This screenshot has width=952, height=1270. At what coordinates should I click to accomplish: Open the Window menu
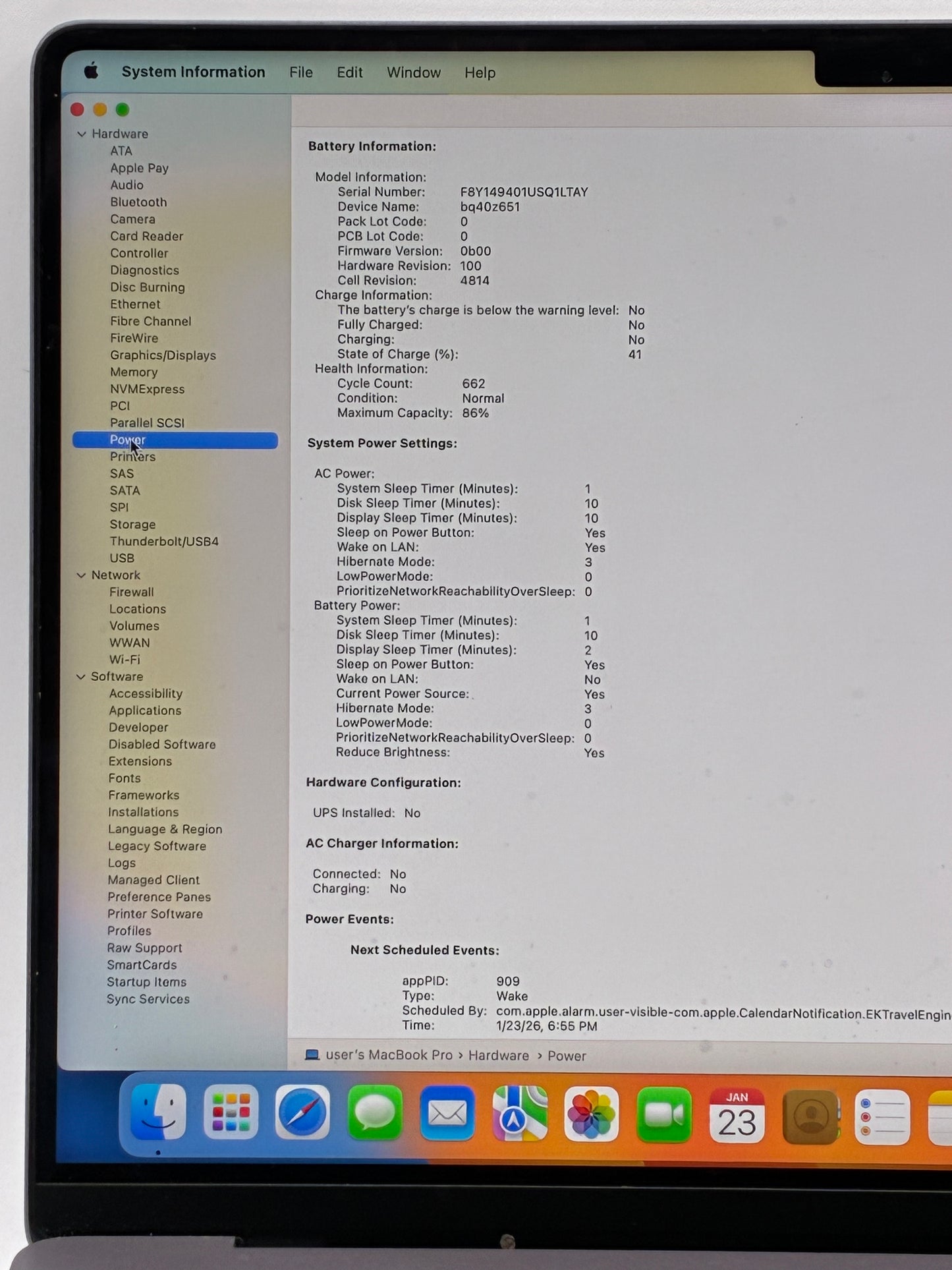coord(414,72)
